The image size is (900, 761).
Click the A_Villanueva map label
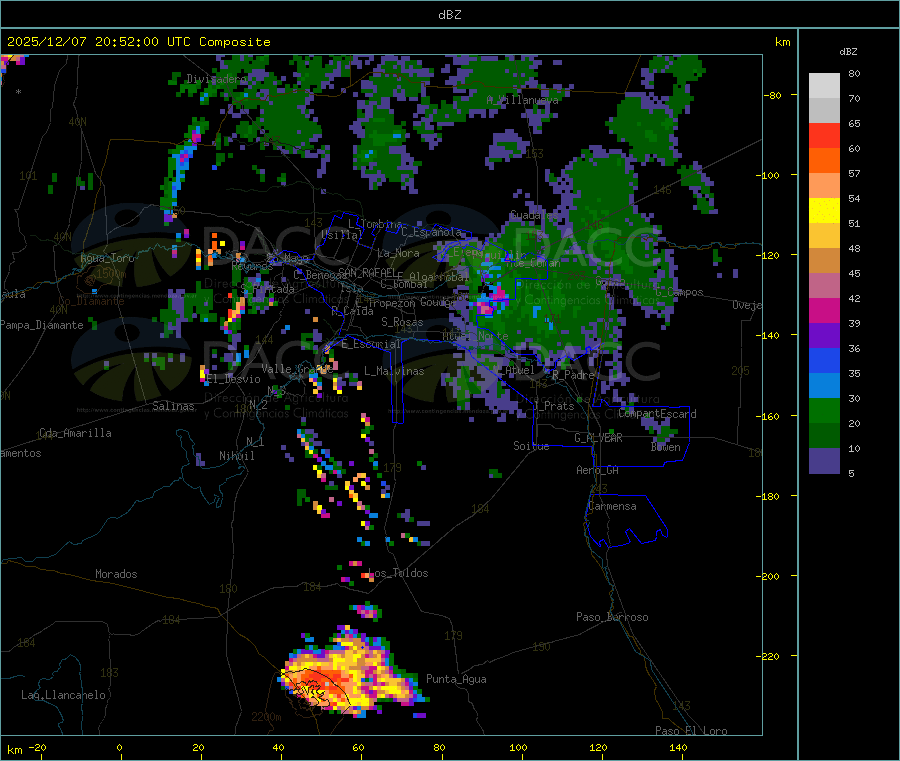click(x=522, y=100)
